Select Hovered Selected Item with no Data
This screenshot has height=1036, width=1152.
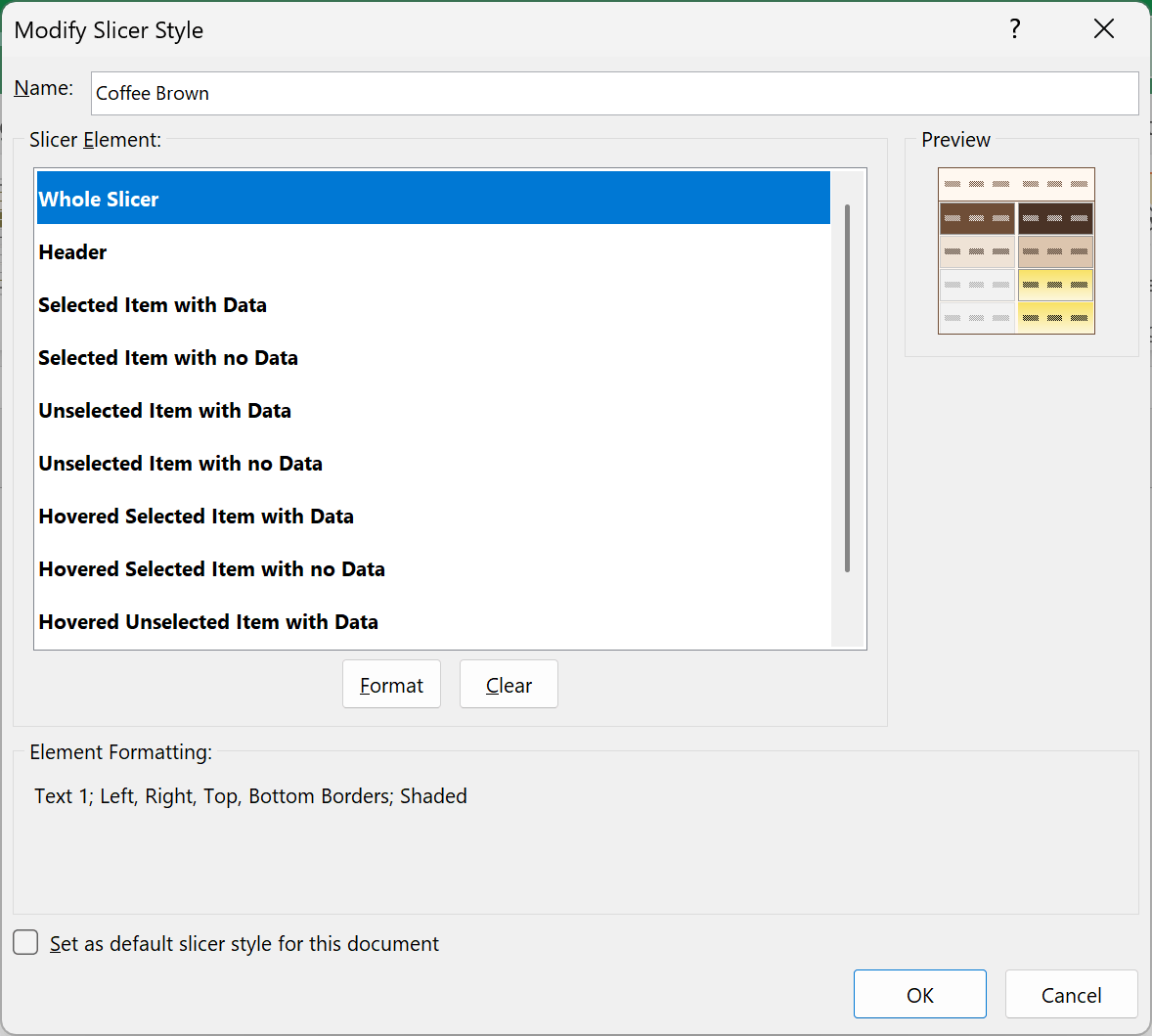click(x=433, y=569)
